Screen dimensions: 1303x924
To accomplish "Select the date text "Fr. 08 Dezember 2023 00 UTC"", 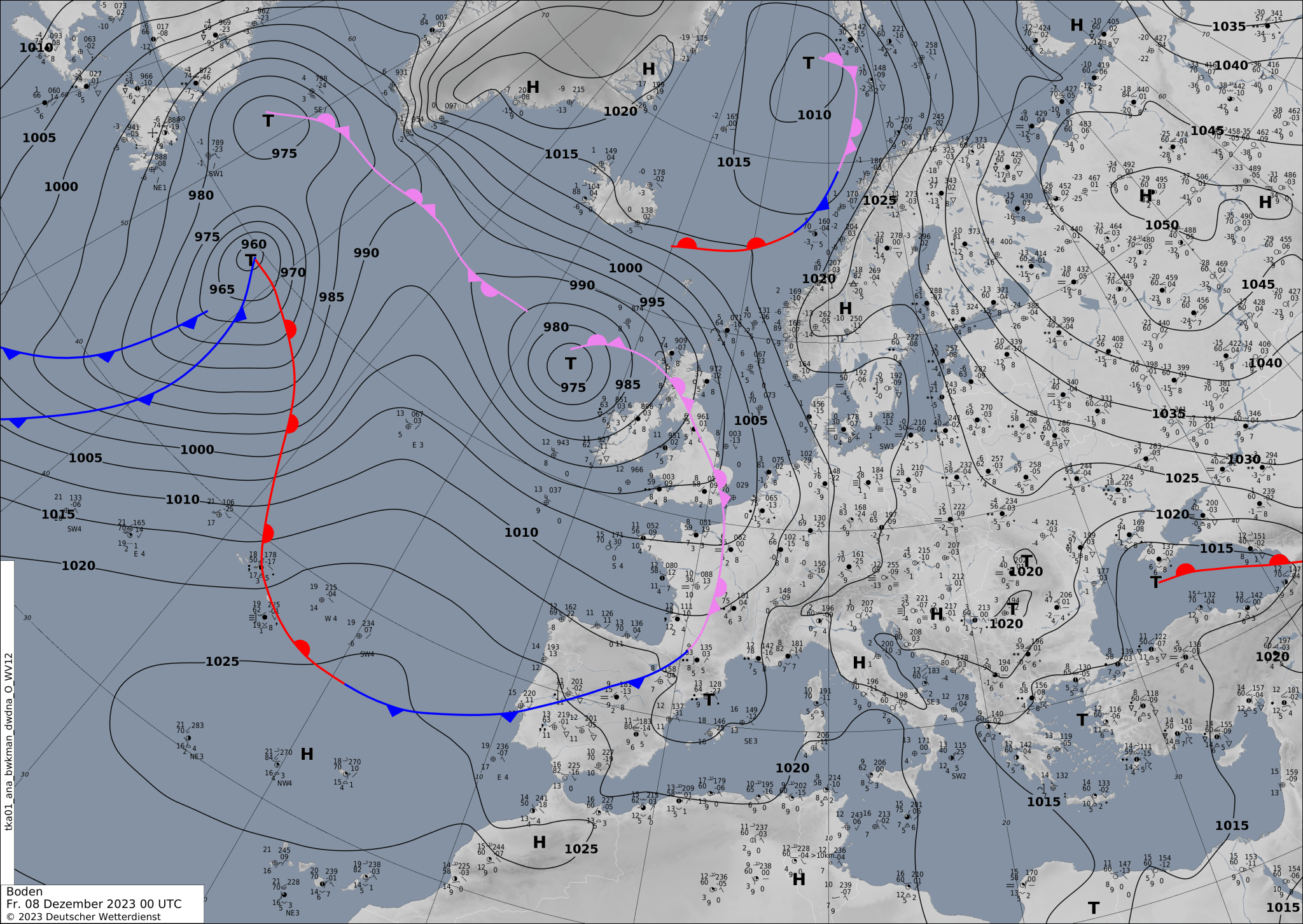I will pyautogui.click(x=94, y=904).
